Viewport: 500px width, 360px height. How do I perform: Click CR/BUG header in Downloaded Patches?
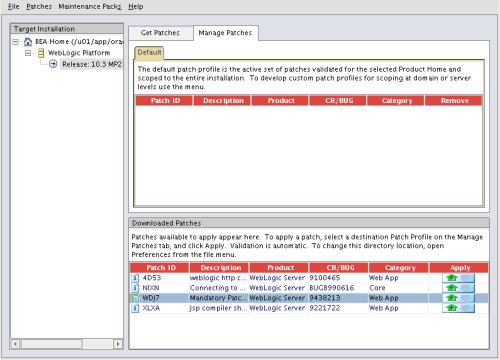339,268
